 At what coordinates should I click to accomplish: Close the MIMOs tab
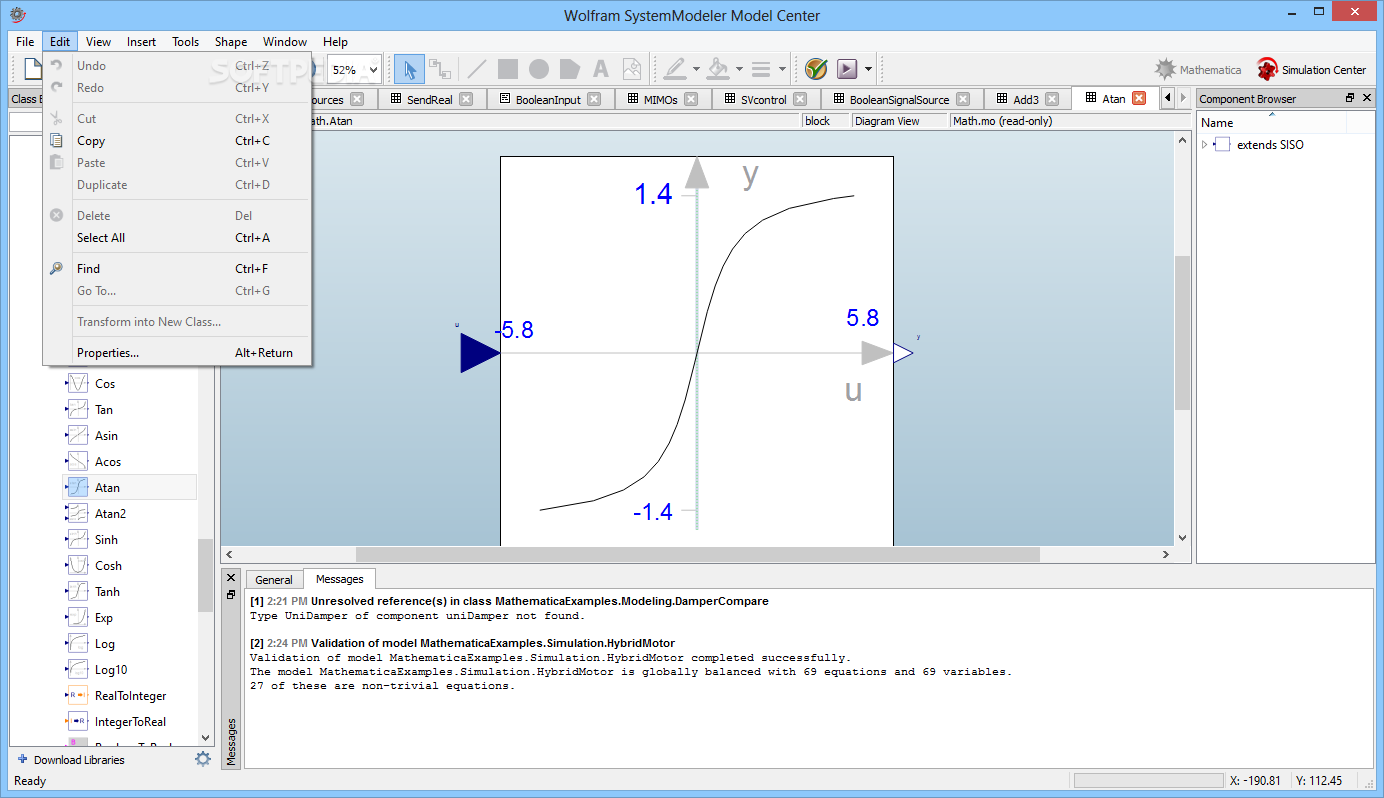[x=693, y=99]
